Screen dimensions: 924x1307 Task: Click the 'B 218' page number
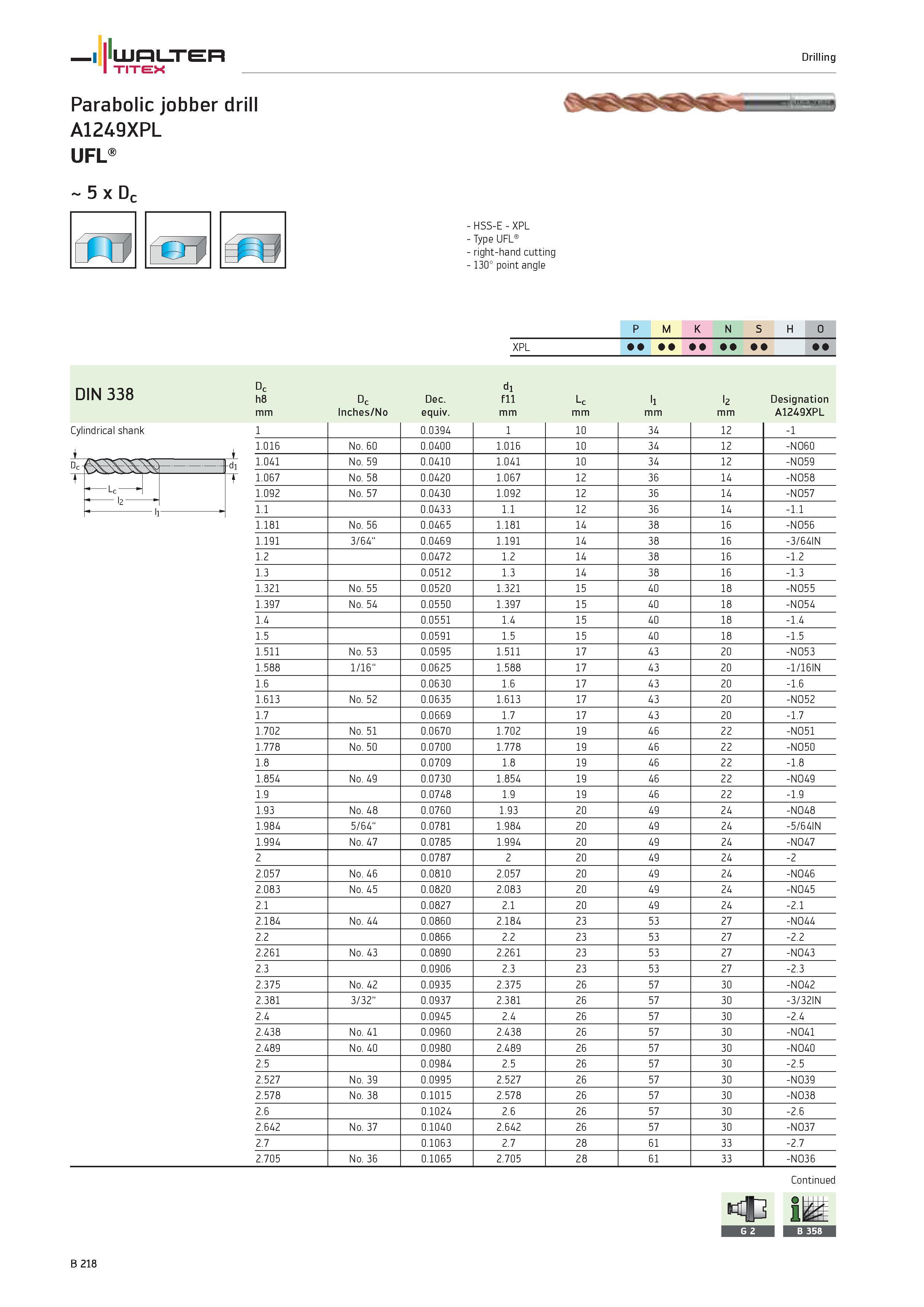point(84,1264)
